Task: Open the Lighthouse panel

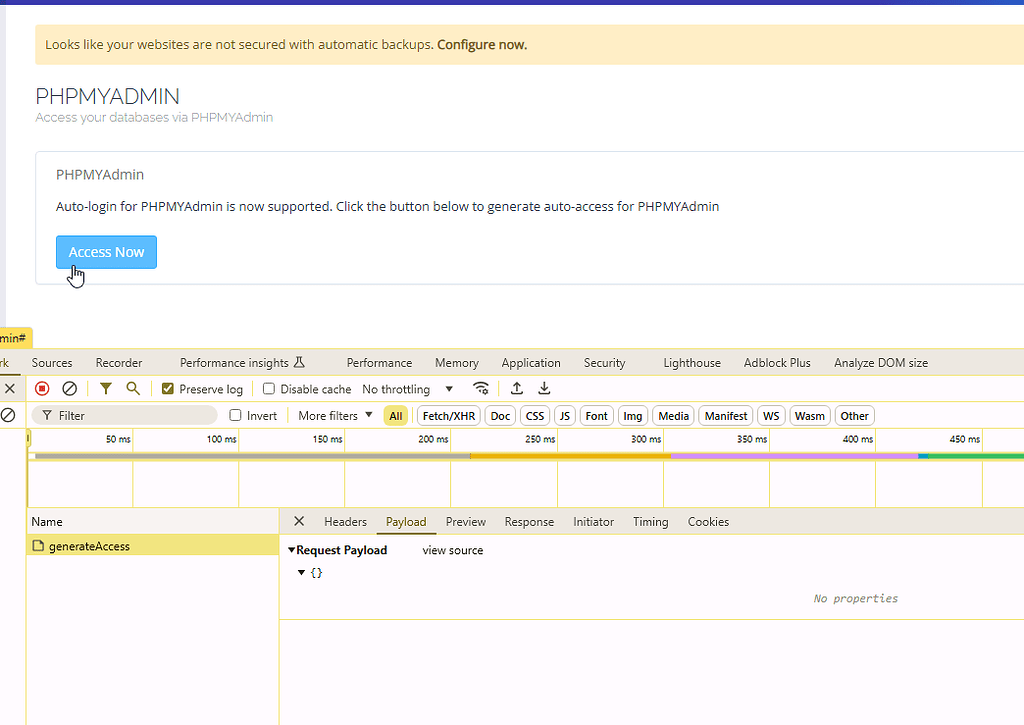Action: click(692, 362)
